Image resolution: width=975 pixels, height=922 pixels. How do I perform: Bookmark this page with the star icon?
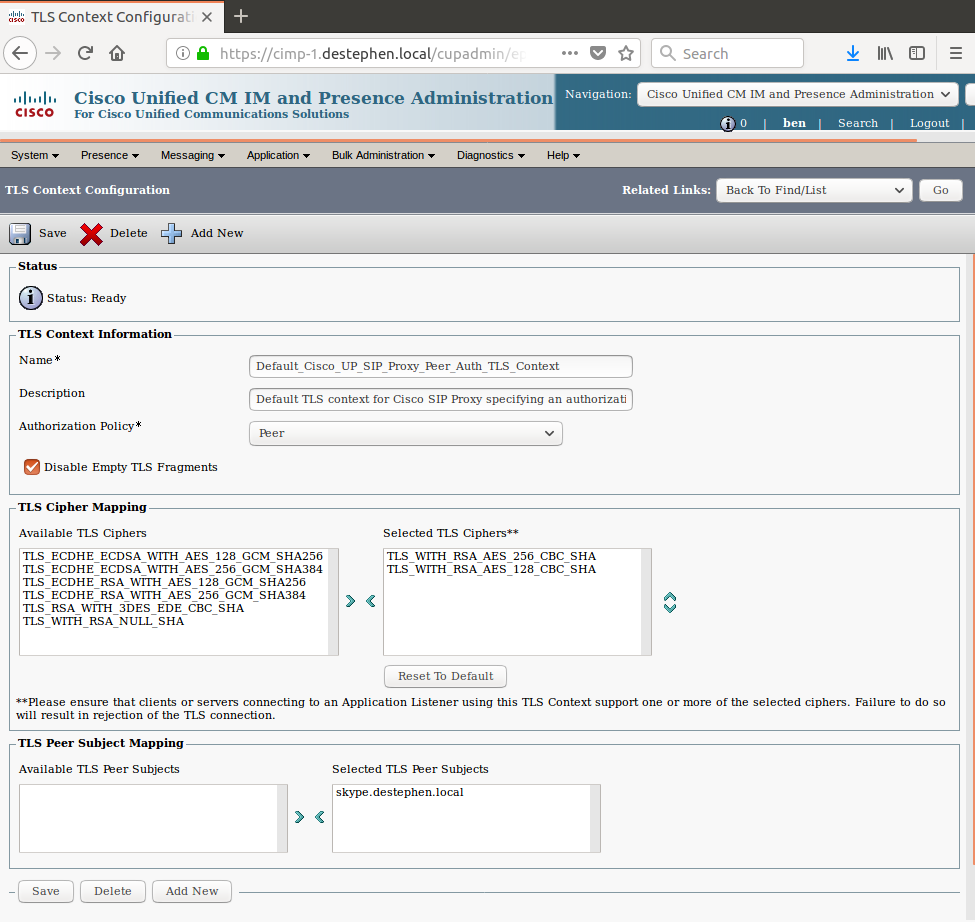tap(626, 53)
